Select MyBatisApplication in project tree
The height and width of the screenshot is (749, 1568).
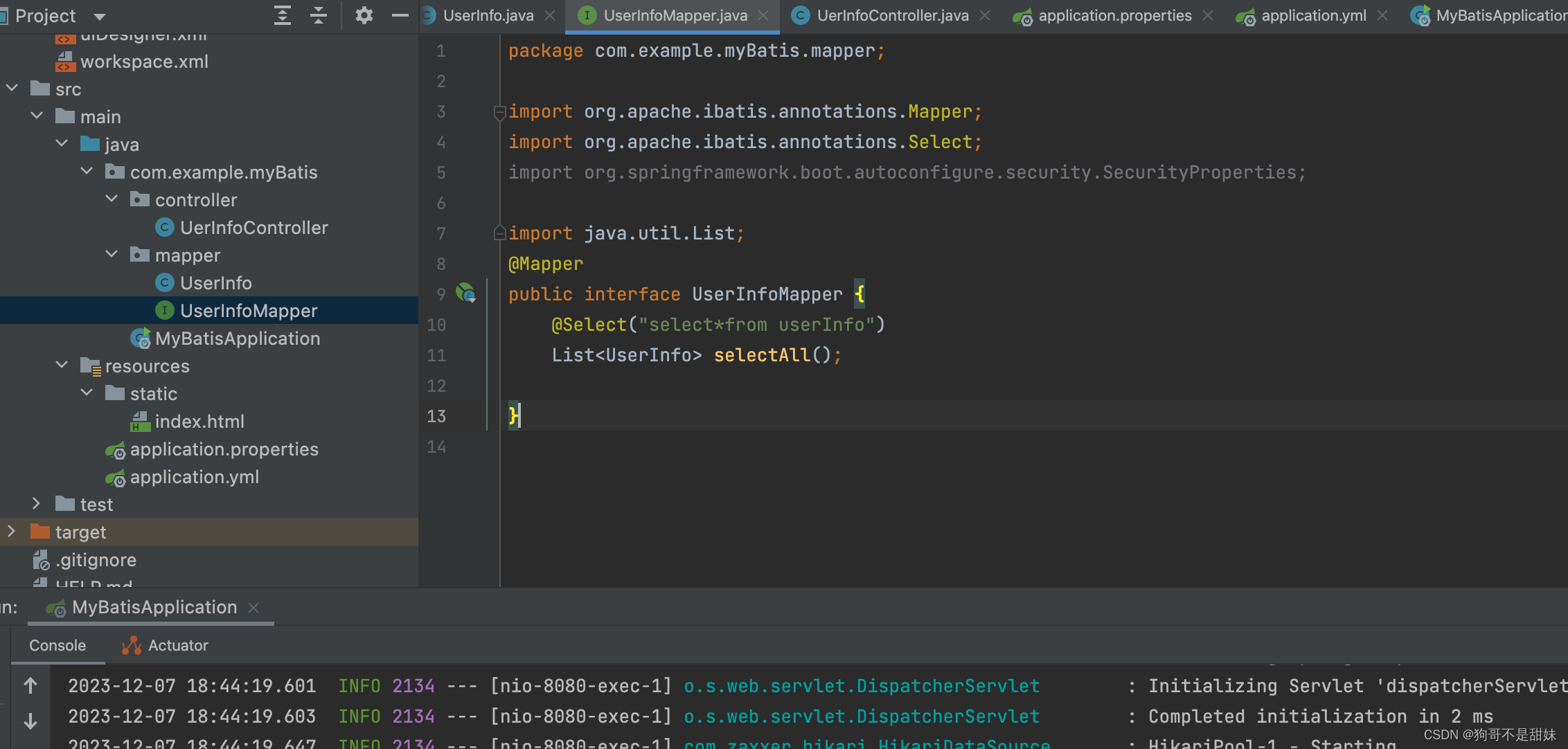(x=238, y=339)
